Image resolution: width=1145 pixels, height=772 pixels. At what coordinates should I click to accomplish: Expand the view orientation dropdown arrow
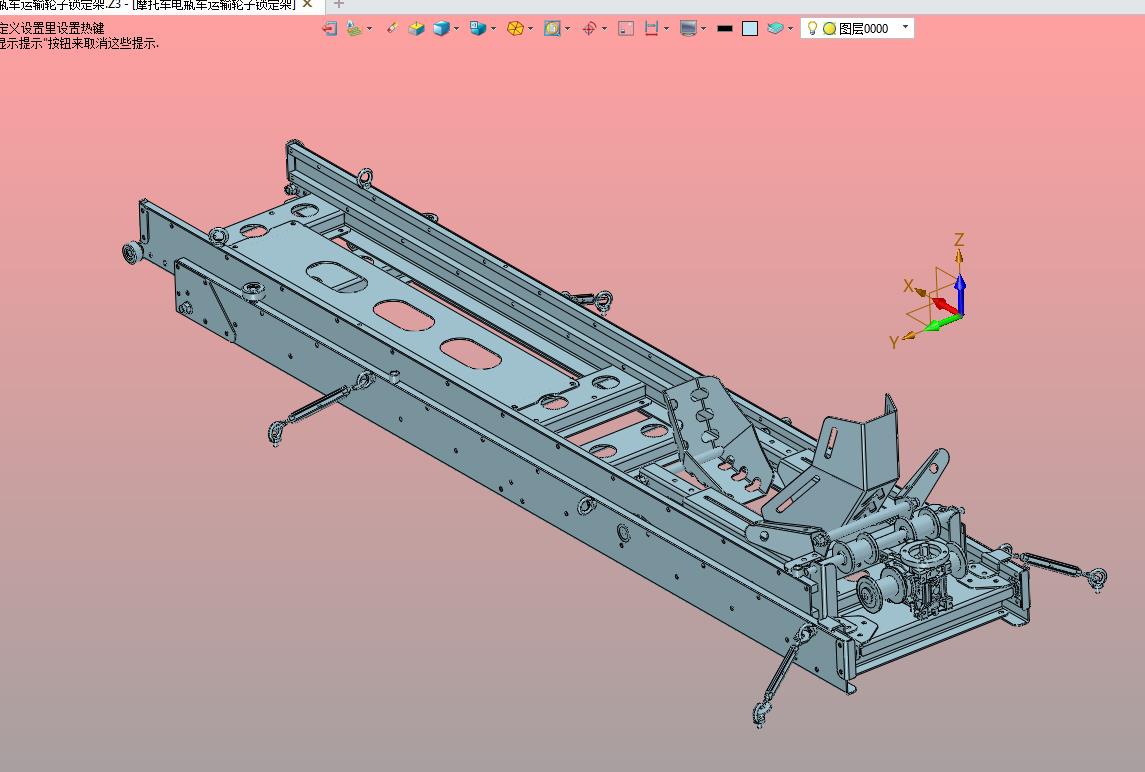494,28
